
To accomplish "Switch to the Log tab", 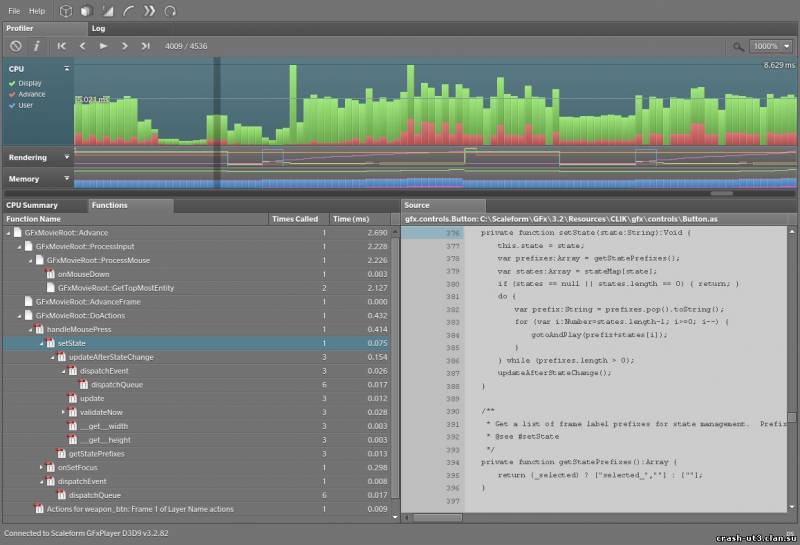I will [x=99, y=28].
